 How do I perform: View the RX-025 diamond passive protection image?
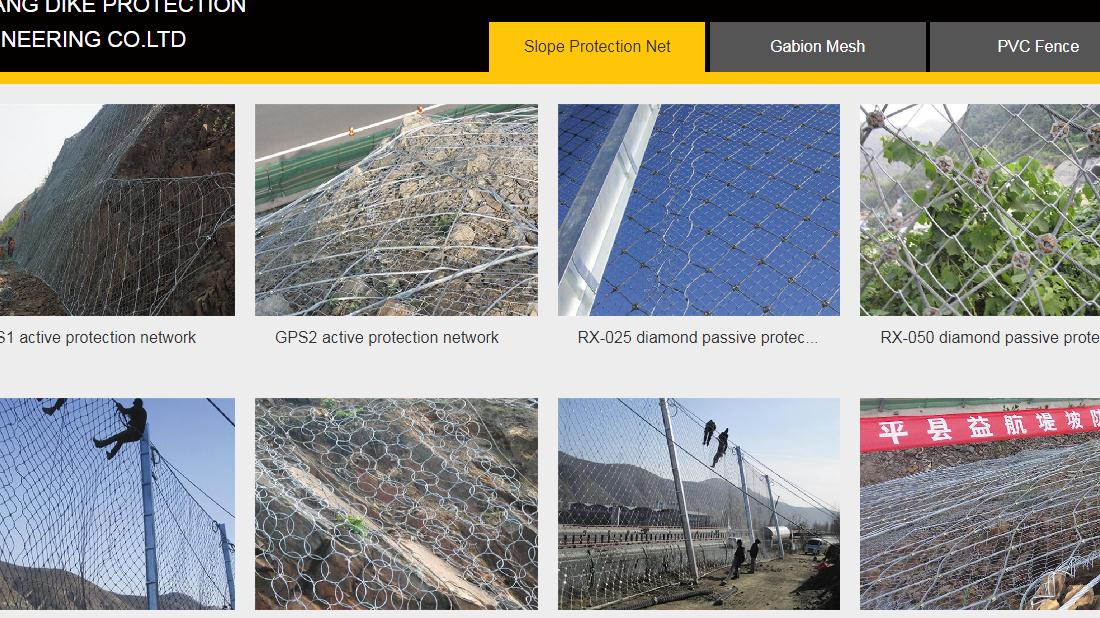coord(699,210)
